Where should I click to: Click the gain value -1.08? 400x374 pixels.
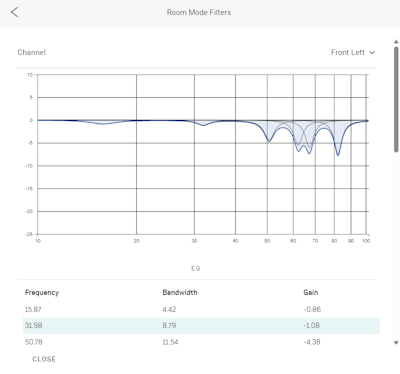click(311, 325)
